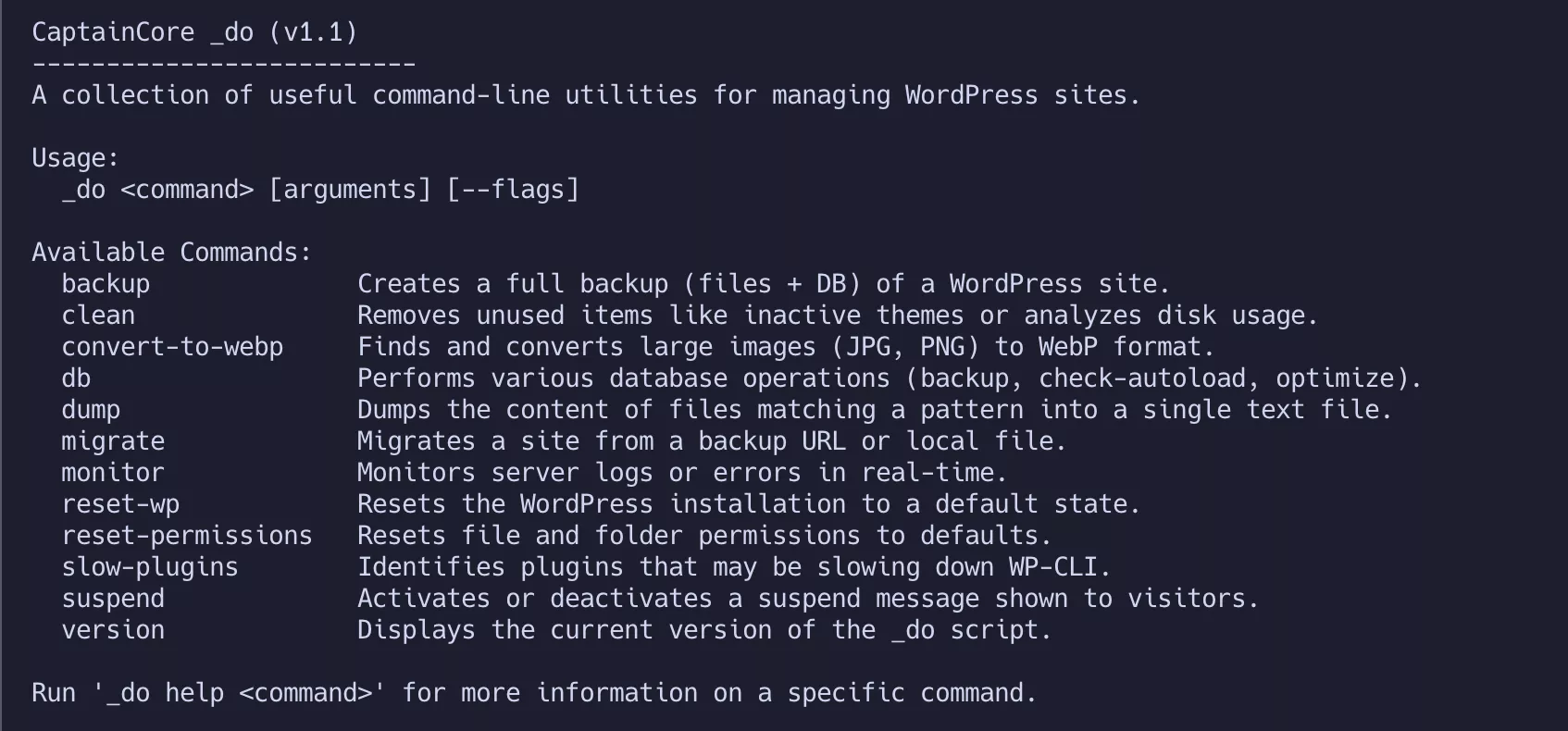Click the 'Usage:' heading text
This screenshot has width=1568, height=731.
tap(76, 158)
